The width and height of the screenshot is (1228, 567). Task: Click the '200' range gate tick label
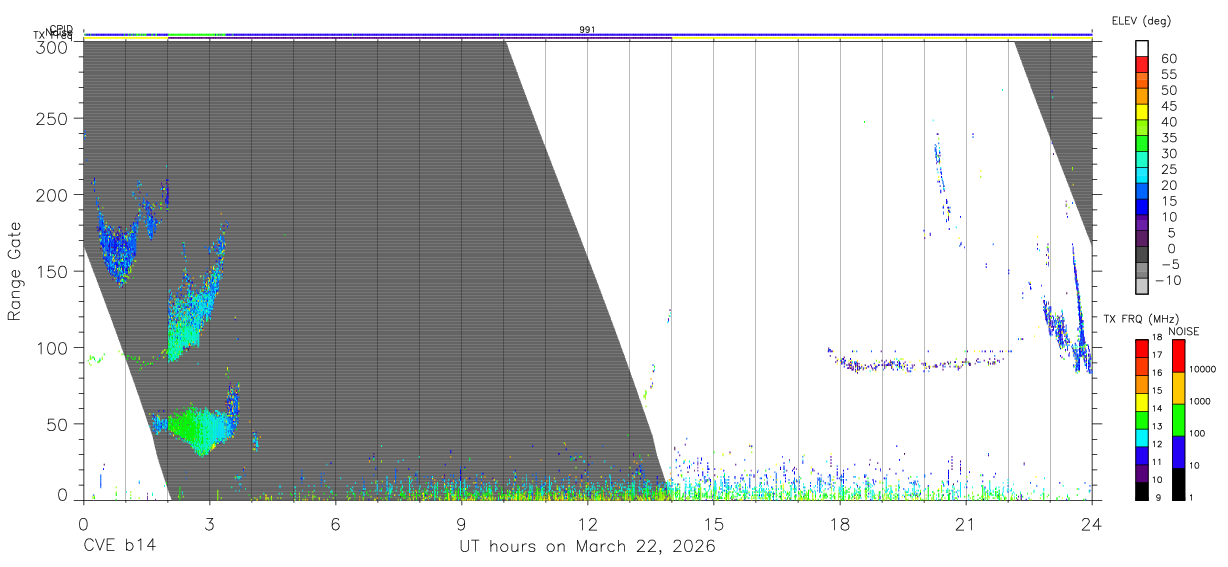point(54,195)
